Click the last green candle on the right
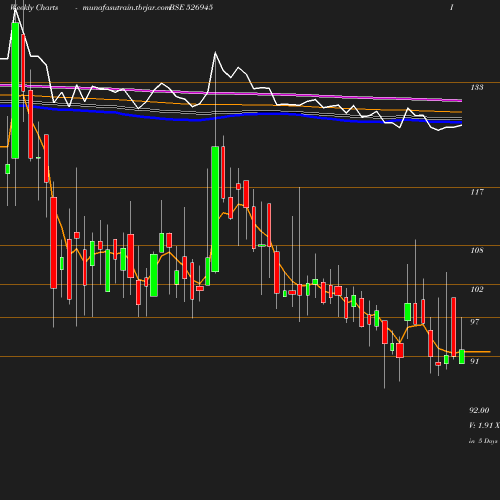 [462, 357]
